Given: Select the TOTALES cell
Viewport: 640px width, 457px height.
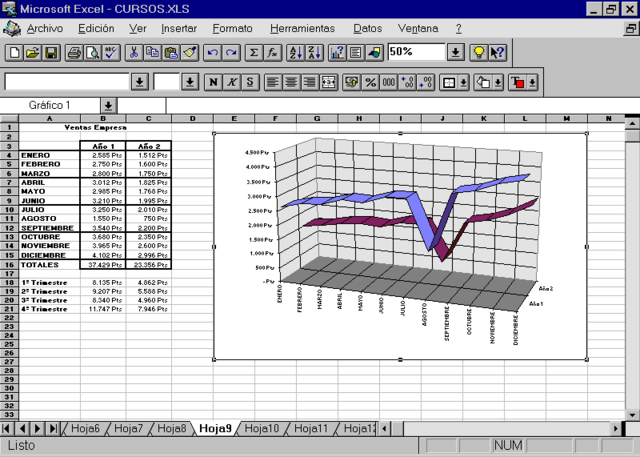Looking at the screenshot, I should click(x=49, y=265).
